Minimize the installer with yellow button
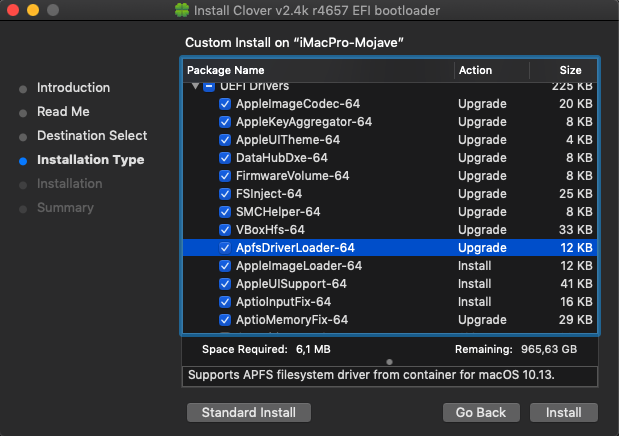This screenshot has height=436, width=619. pos(33,10)
